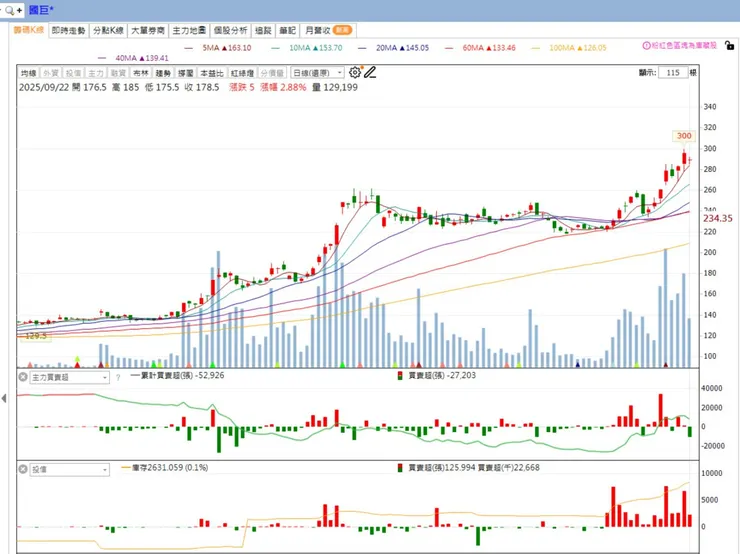
Task: Open the 主力買賣超 indicator dropdown
Action: [x=69, y=378]
